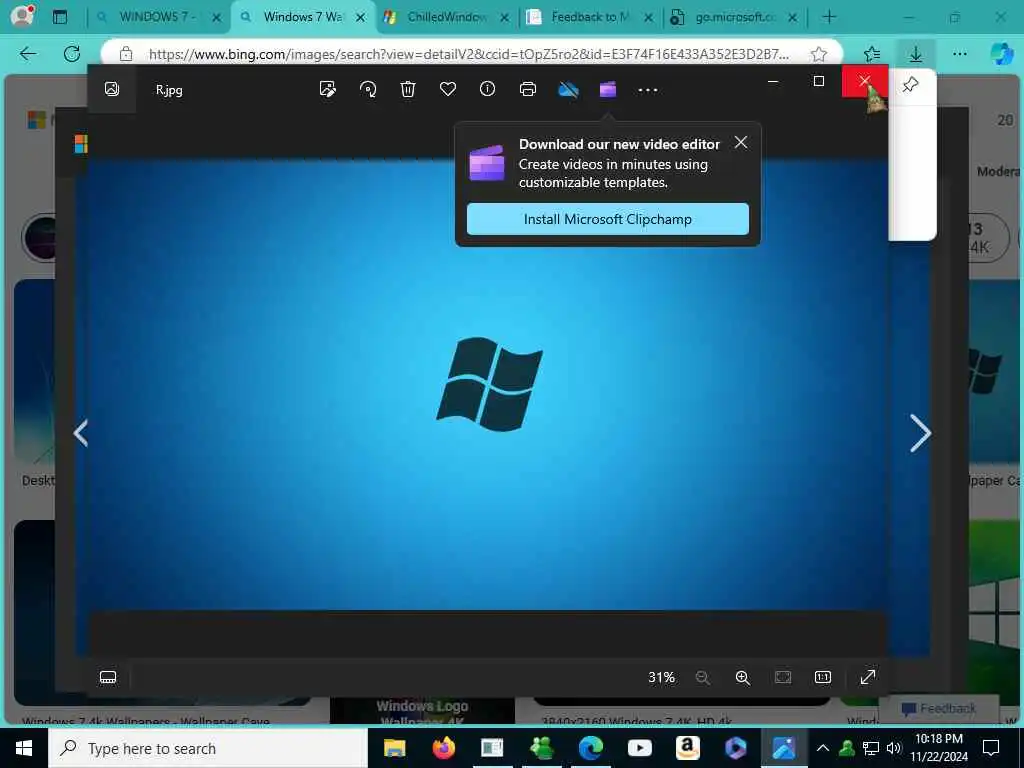The height and width of the screenshot is (768, 1024).
Task: Open Edge Favorites list icon
Action: coord(872,54)
